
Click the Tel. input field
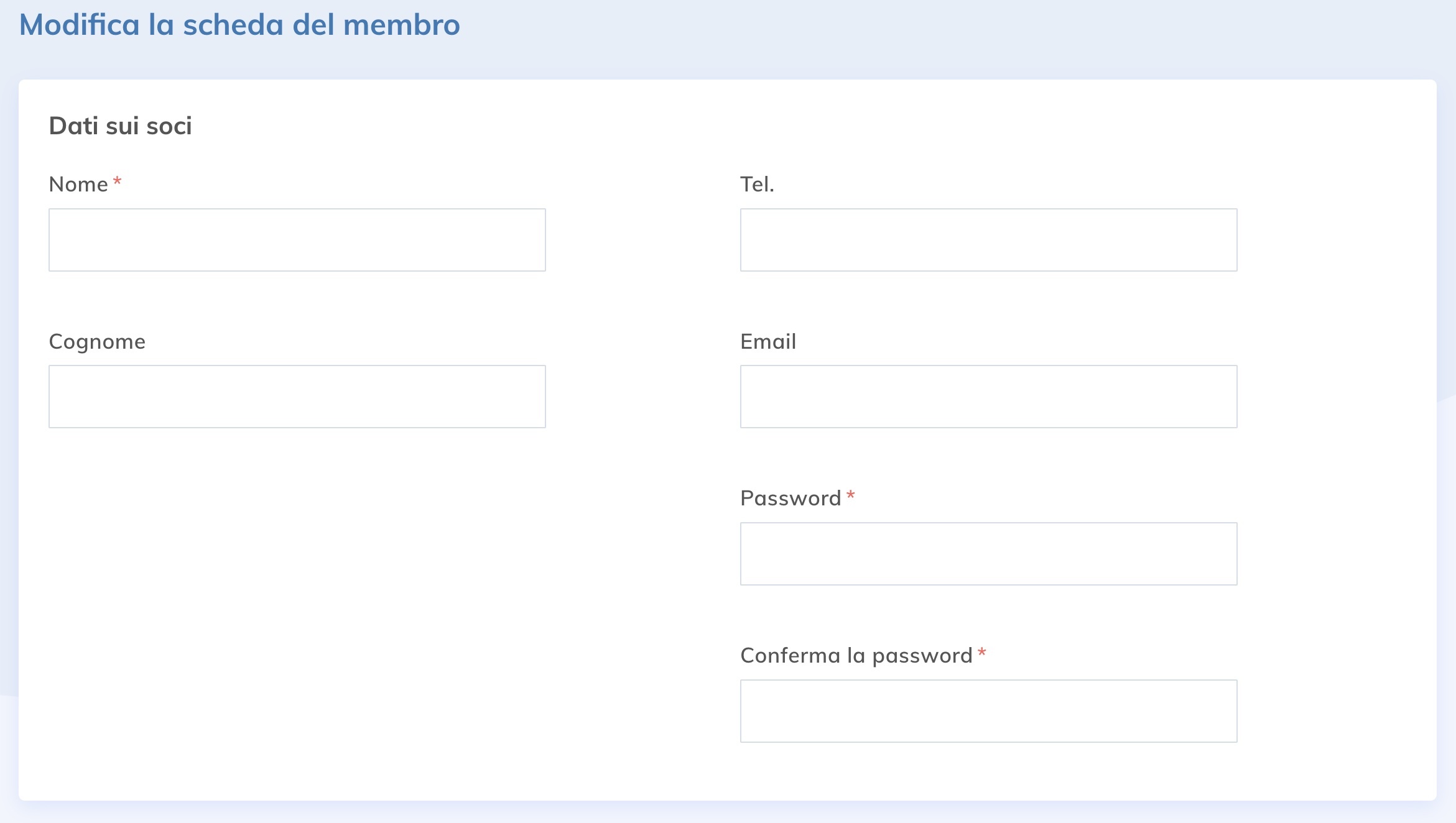[988, 239]
